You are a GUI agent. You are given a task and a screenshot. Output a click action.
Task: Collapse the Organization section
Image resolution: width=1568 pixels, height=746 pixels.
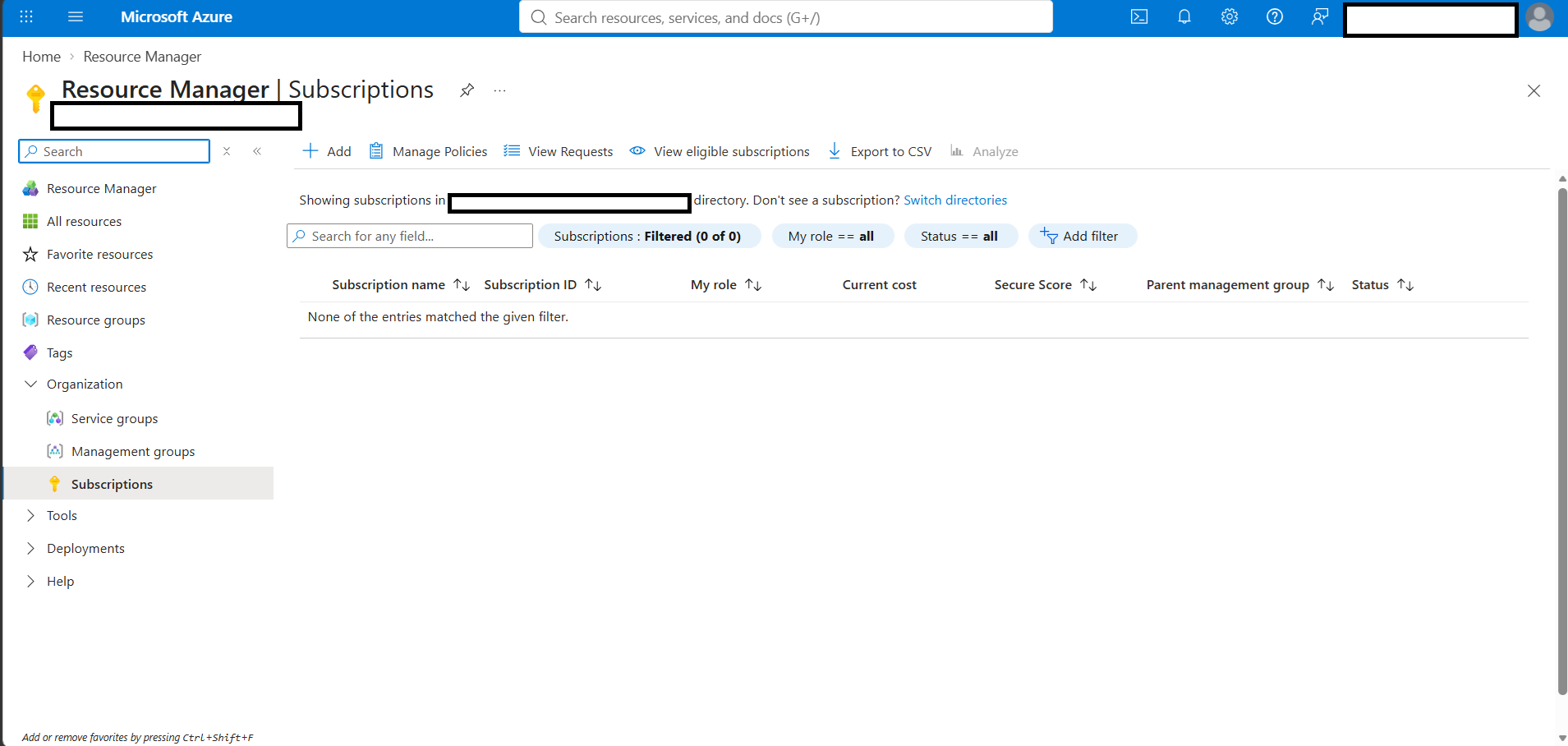tap(31, 385)
